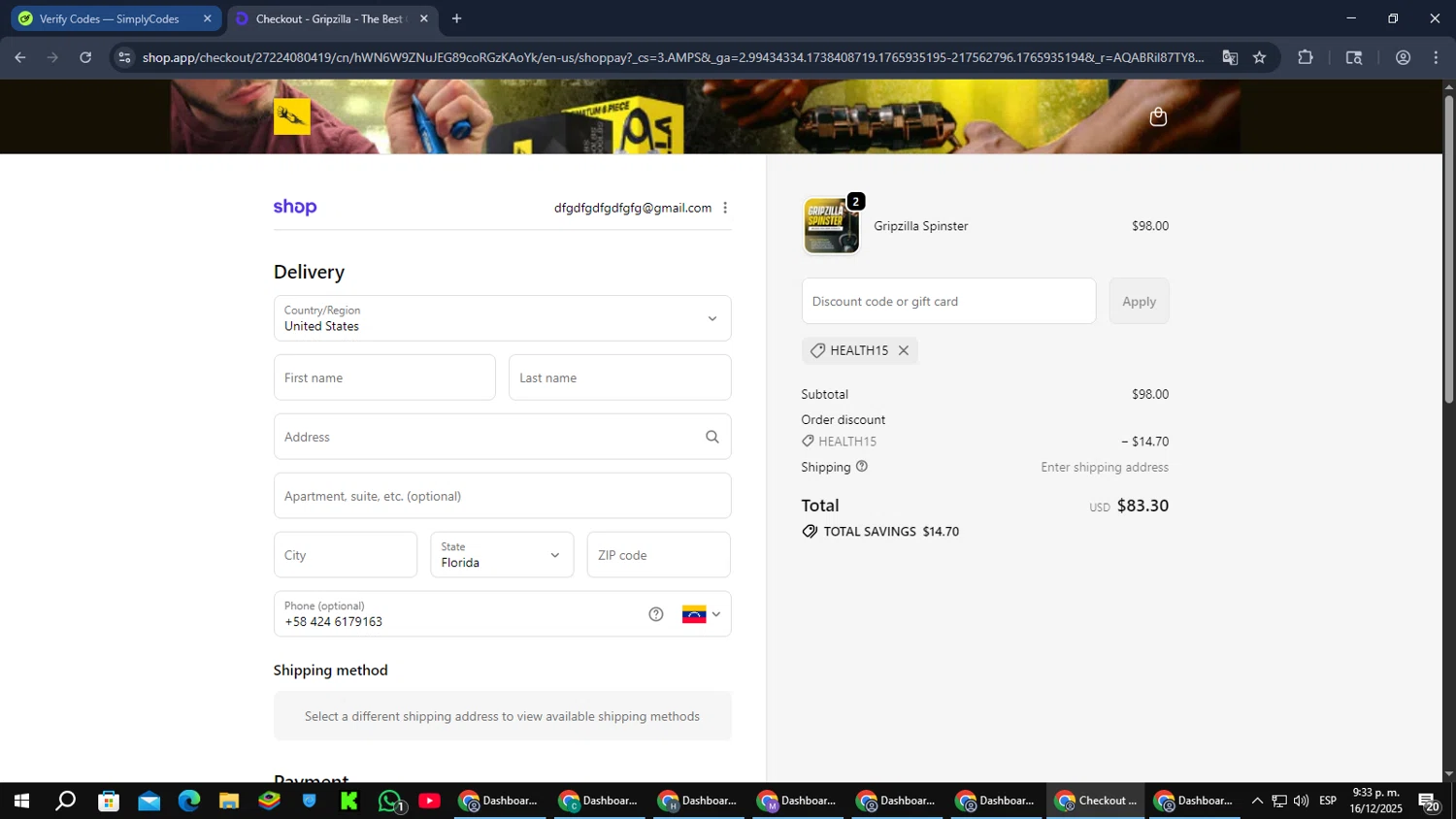1456x819 pixels.
Task: Open Chrome's three-dot menu
Action: point(1436,57)
